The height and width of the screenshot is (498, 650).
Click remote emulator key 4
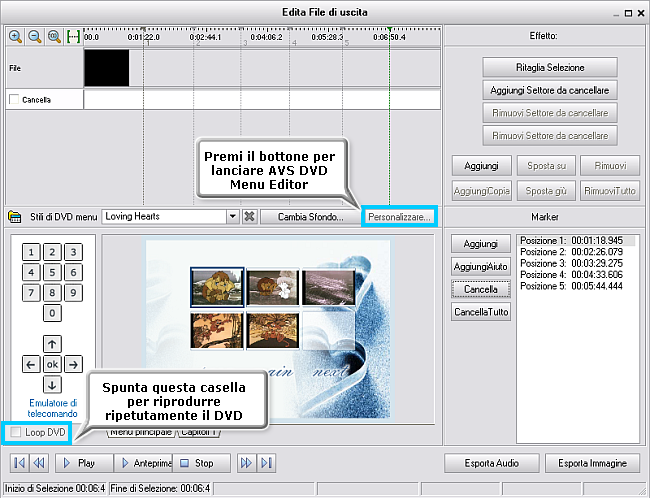click(x=31, y=272)
